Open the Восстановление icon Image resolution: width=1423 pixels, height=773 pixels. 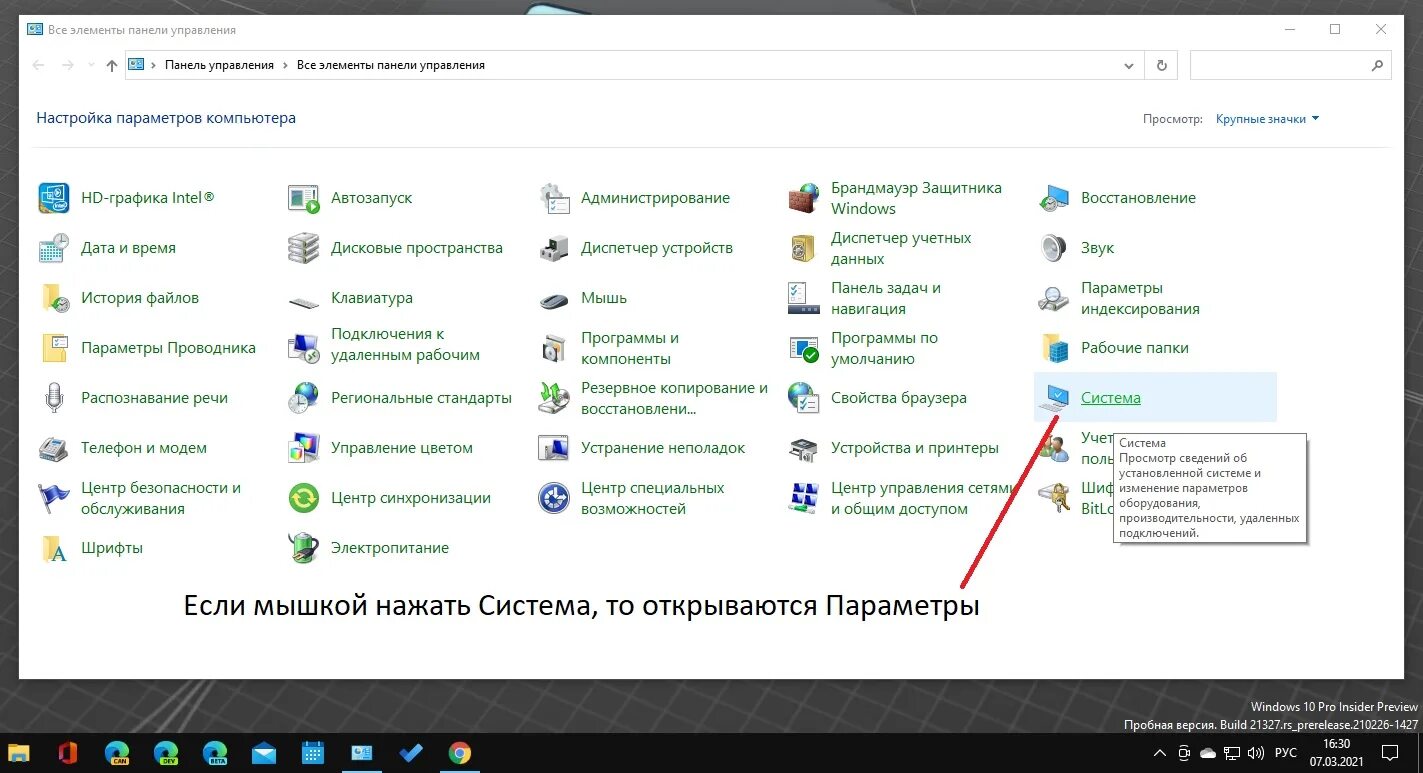(x=1054, y=198)
